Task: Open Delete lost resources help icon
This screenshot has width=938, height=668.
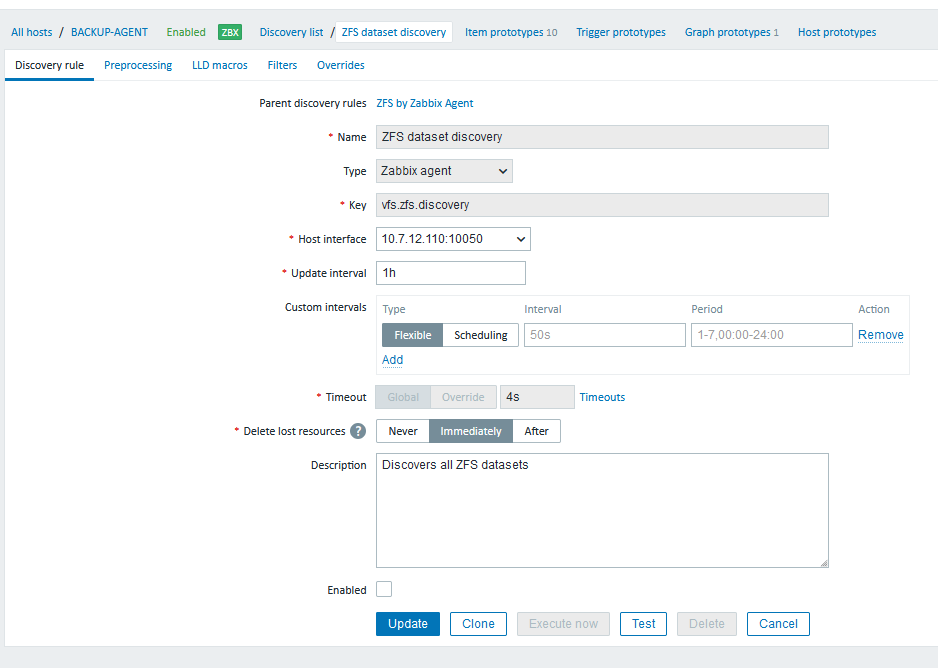Action: tap(358, 431)
